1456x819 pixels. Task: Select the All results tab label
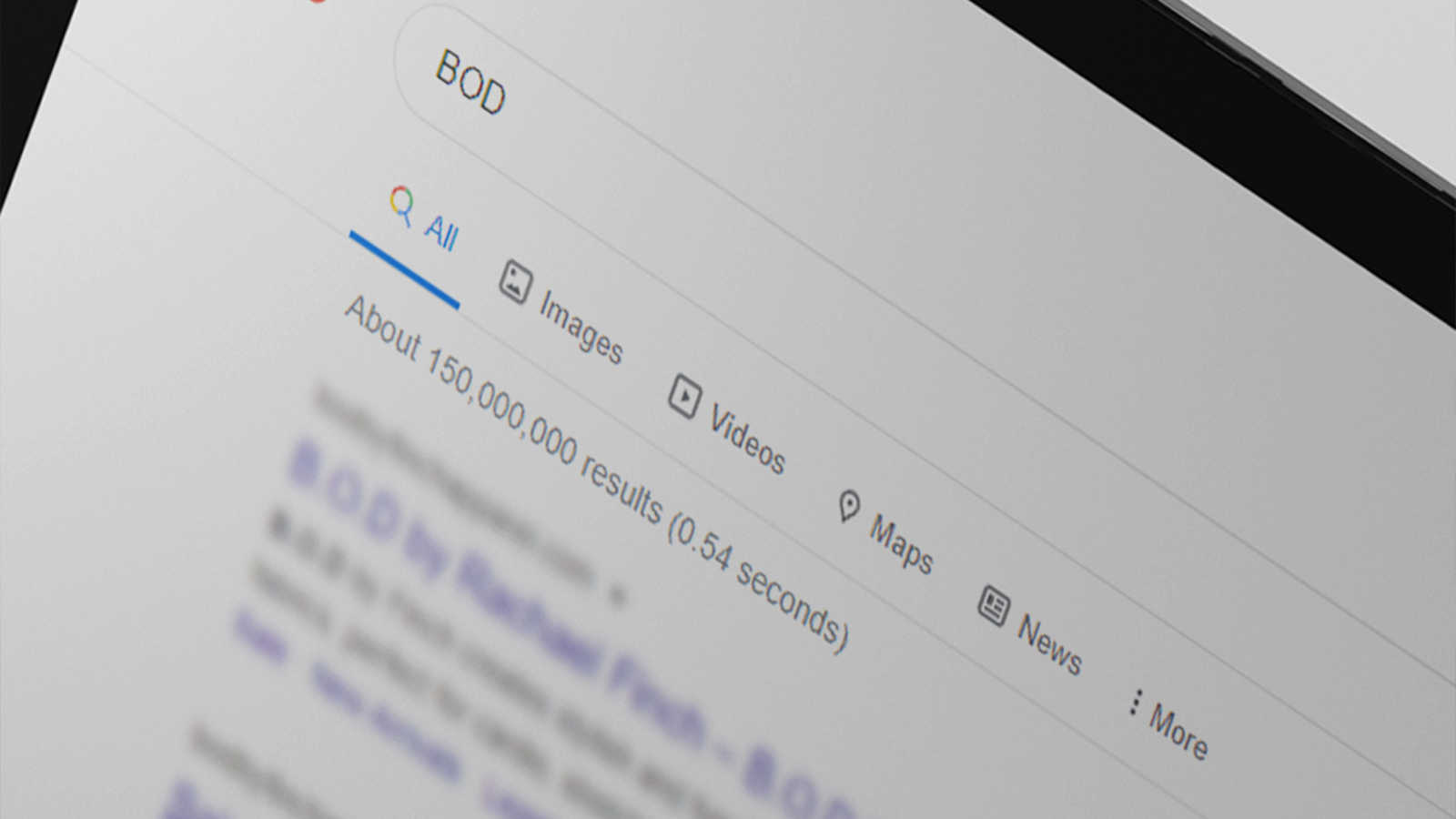441,231
